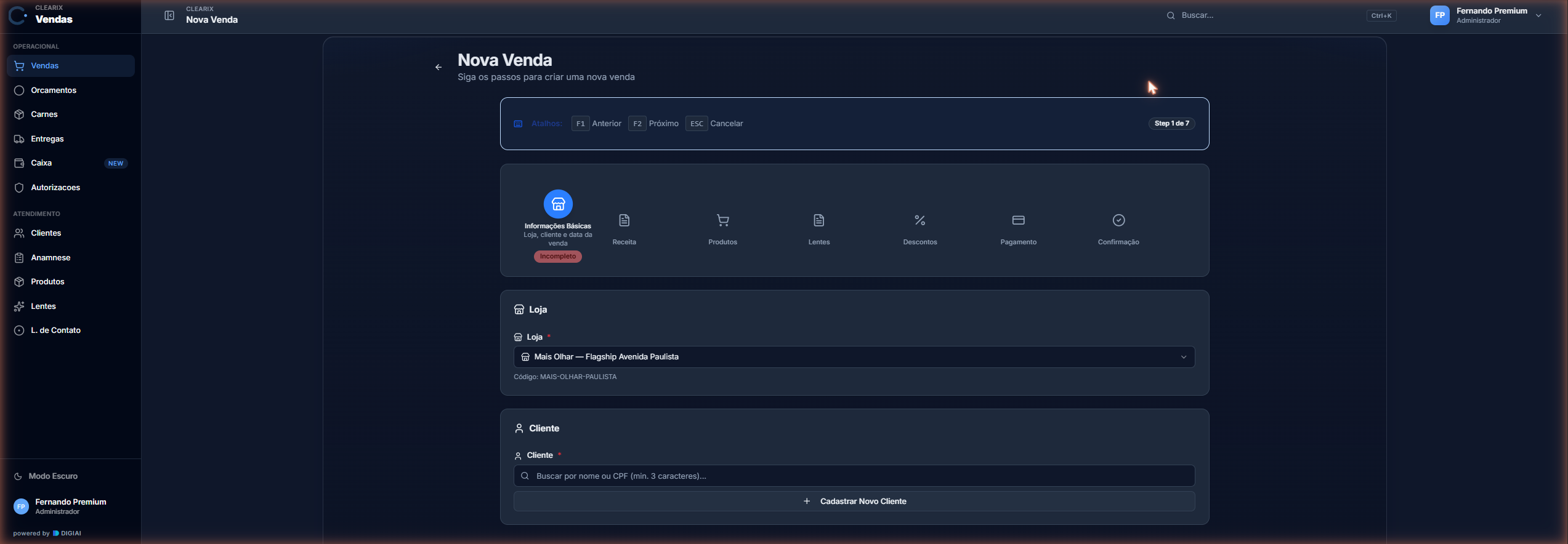Click Cadastrar Novo Cliente button
Screen dimensions: 1568x544
click(854, 502)
